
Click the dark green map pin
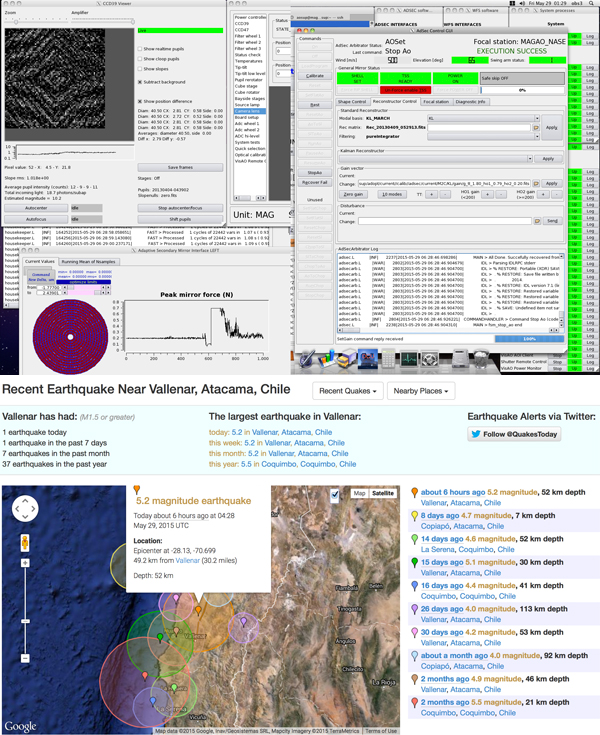click(160, 637)
